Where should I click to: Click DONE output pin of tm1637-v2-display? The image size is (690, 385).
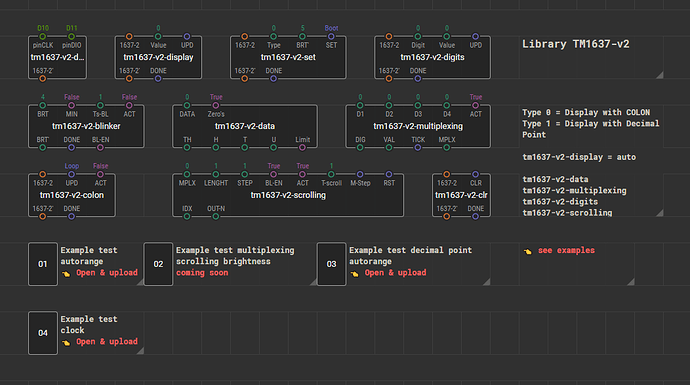click(x=158, y=79)
